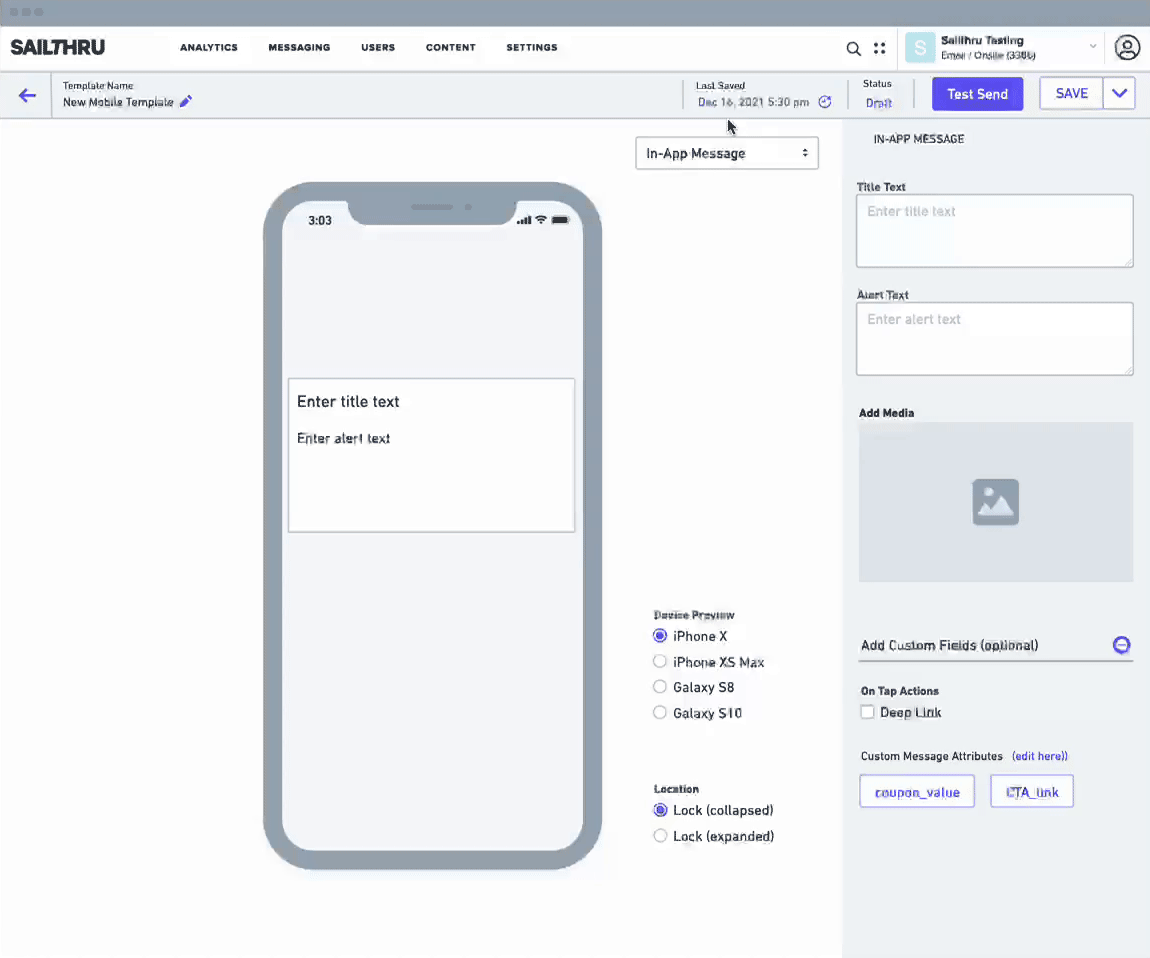Screen dimensions: 1150x958
Task: Click the Test Send button
Action: [x=977, y=94]
